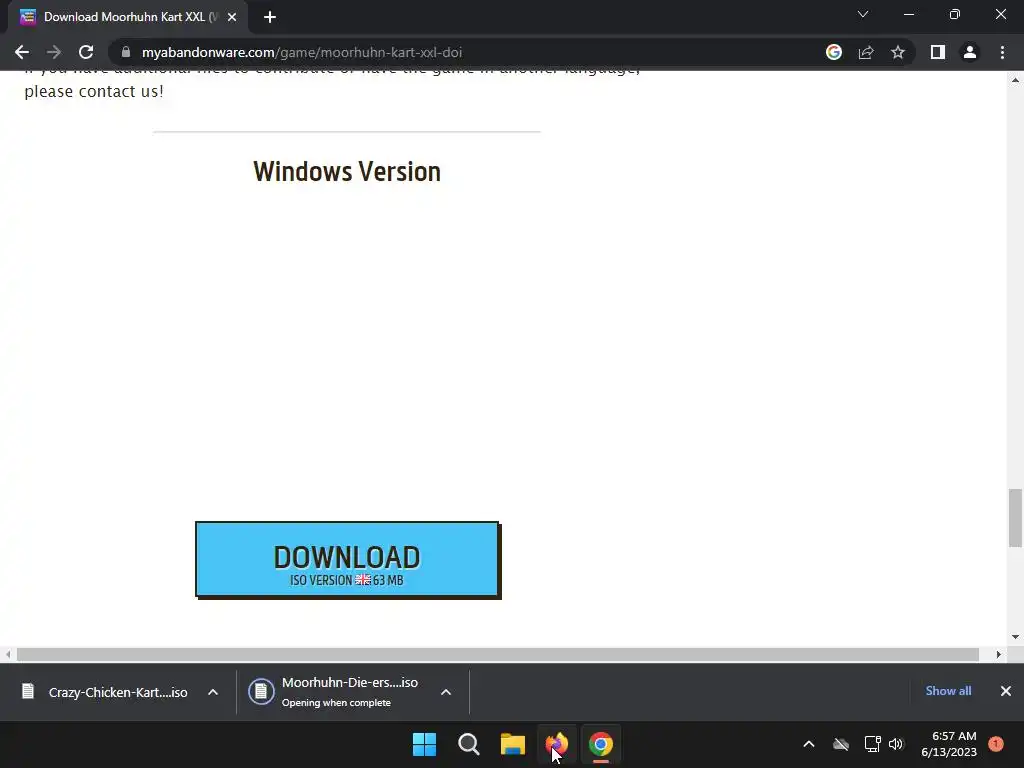The height and width of the screenshot is (768, 1024).
Task: Open the Chrome profile menu
Action: click(x=970, y=52)
